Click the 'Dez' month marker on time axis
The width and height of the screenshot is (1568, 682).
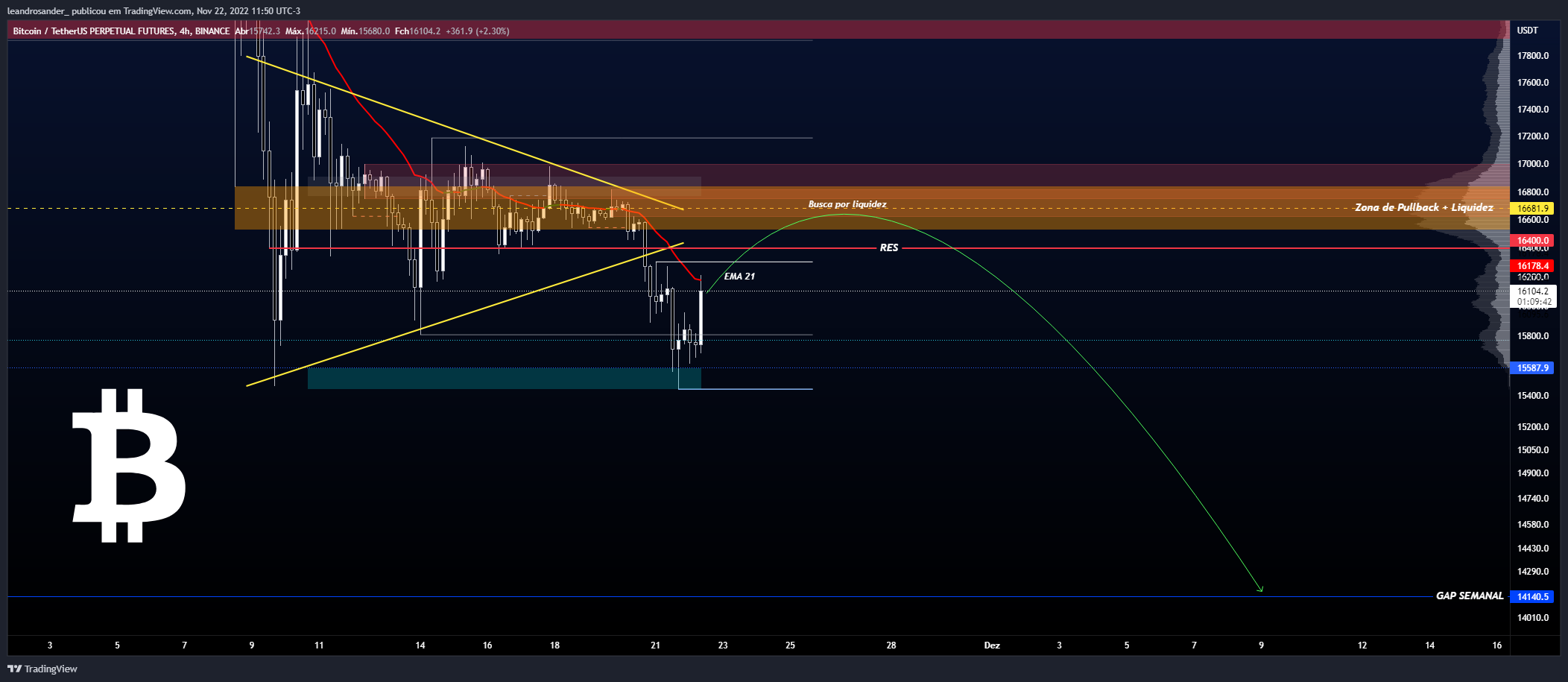click(x=992, y=645)
